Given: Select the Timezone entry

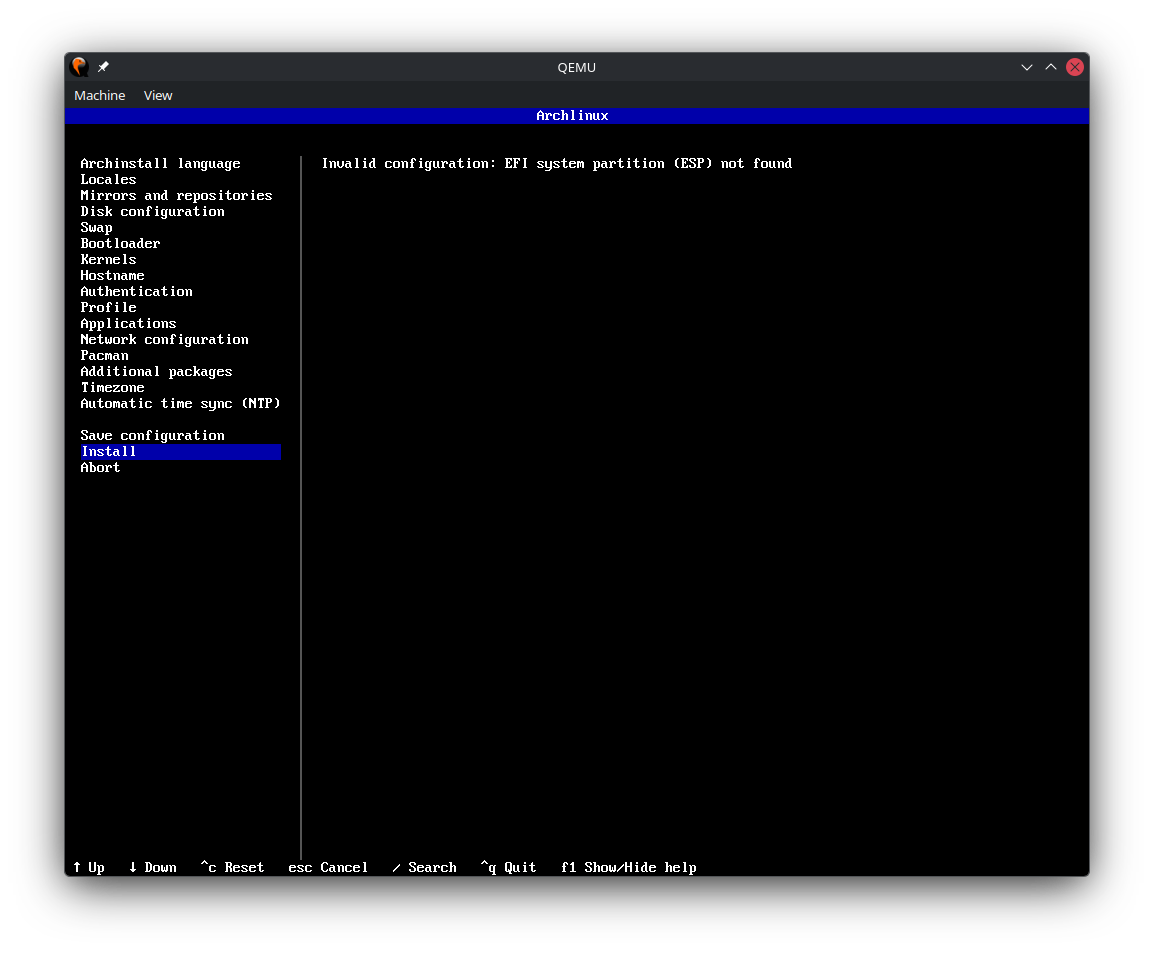Looking at the screenshot, I should pos(112,388).
